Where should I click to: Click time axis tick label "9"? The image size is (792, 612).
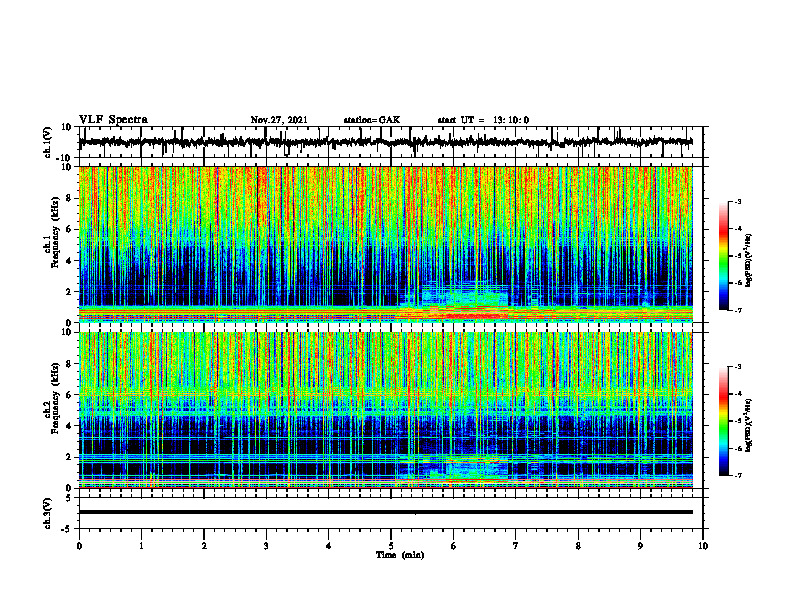(640, 546)
